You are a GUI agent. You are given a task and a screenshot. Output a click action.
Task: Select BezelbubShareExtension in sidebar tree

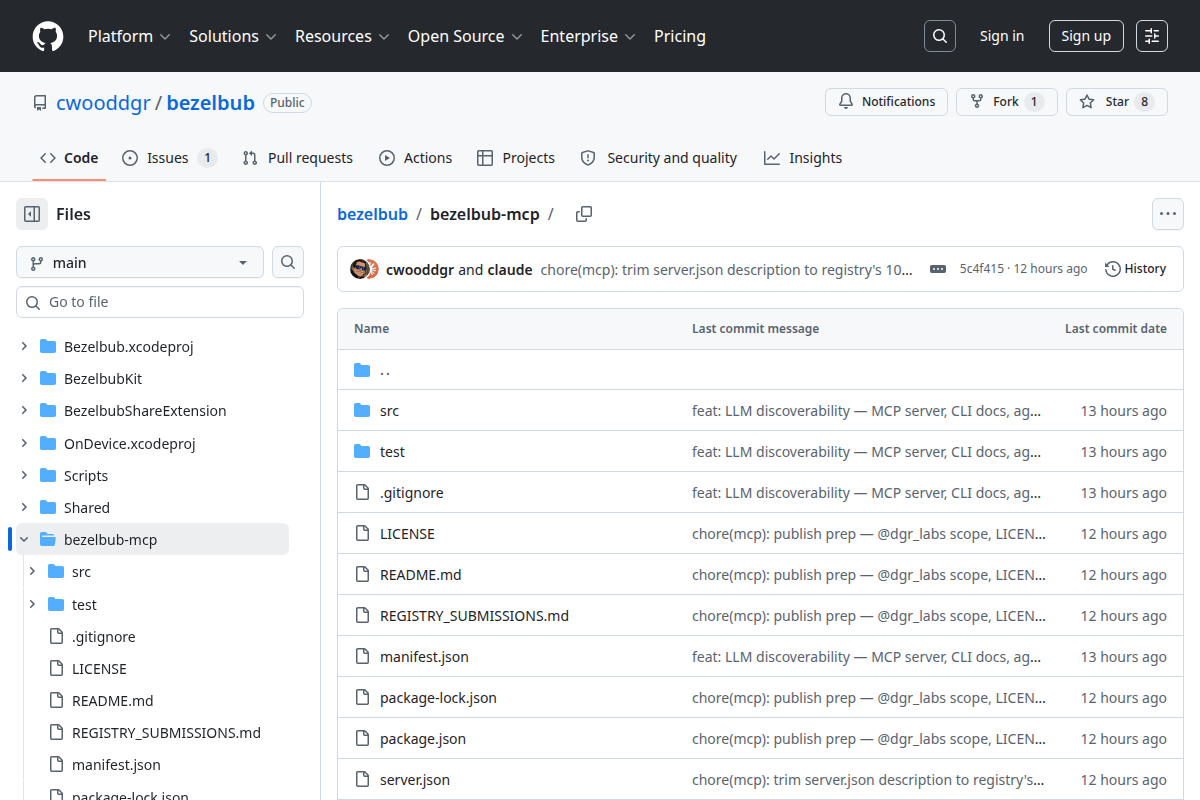click(145, 411)
